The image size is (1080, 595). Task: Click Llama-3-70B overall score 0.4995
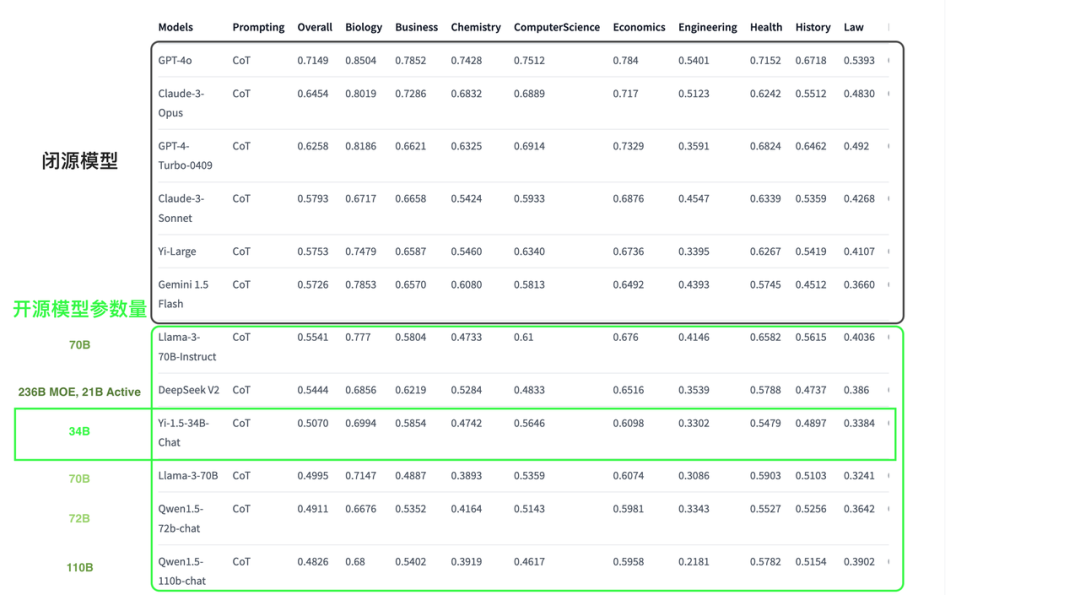click(x=312, y=476)
